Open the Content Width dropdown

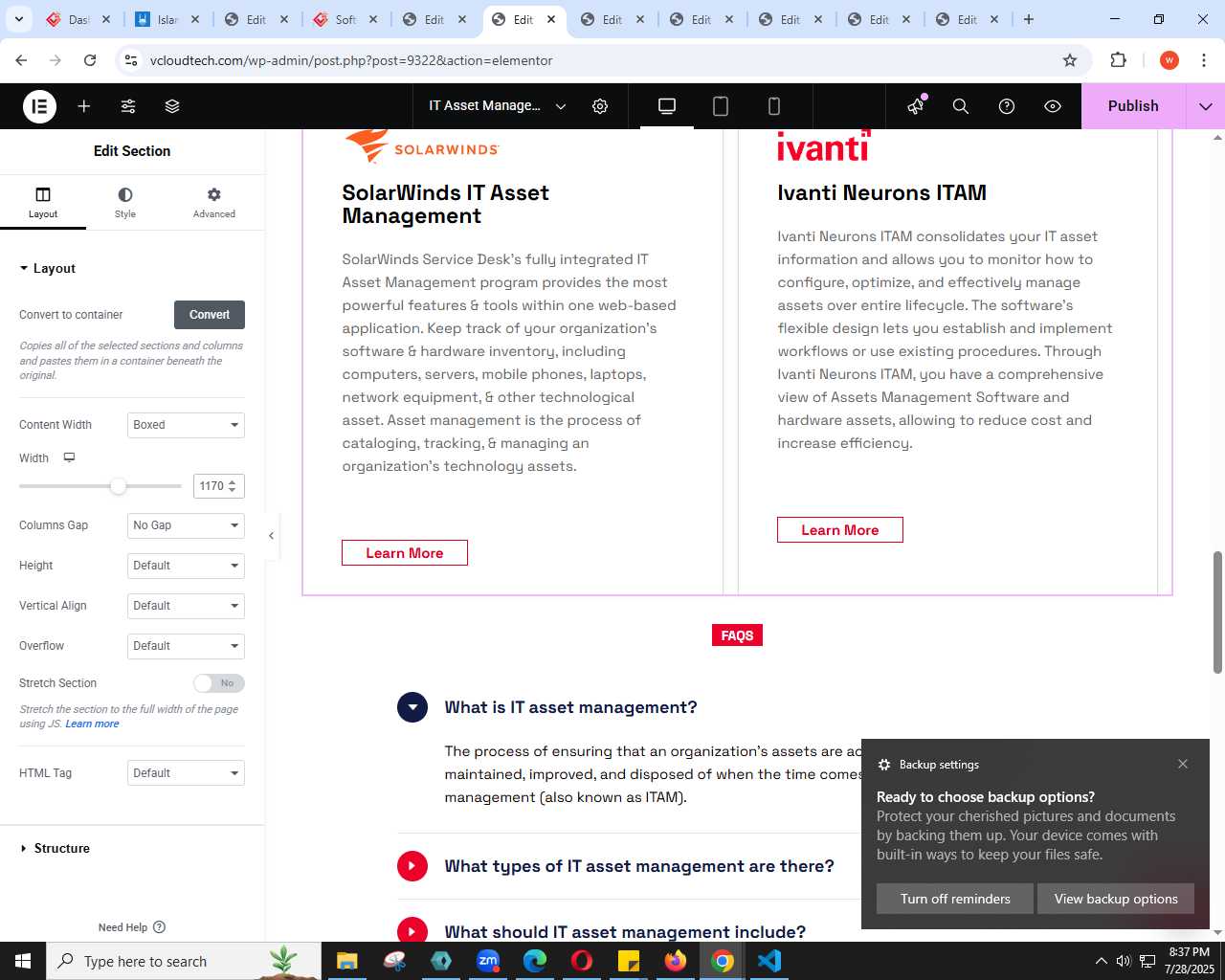186,425
